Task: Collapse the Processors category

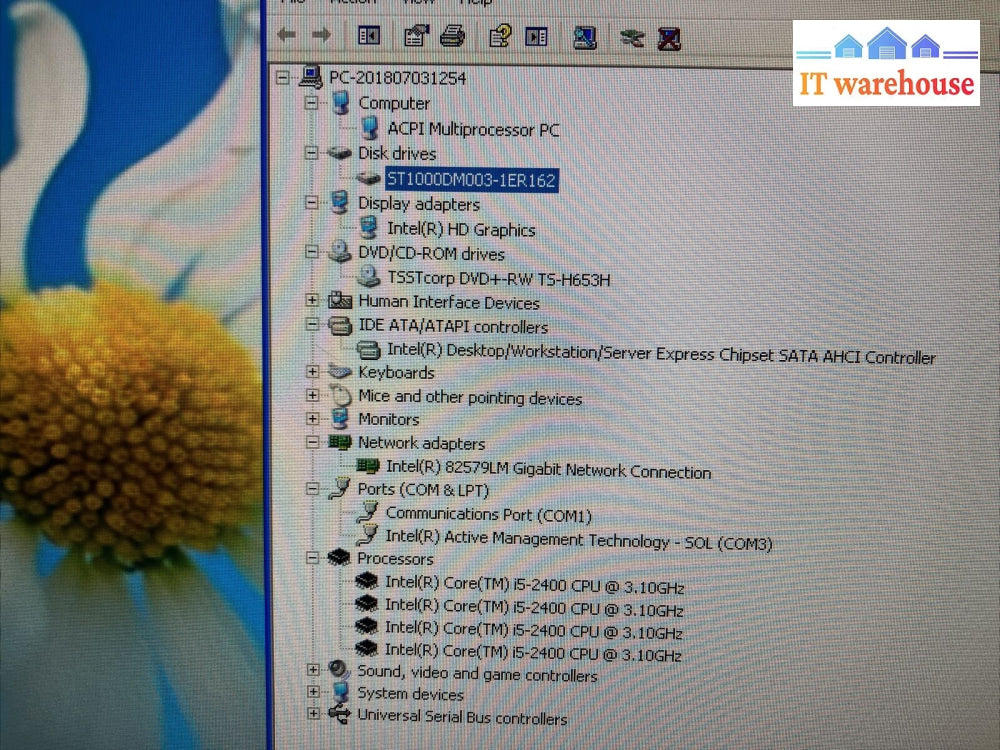Action: [312, 557]
